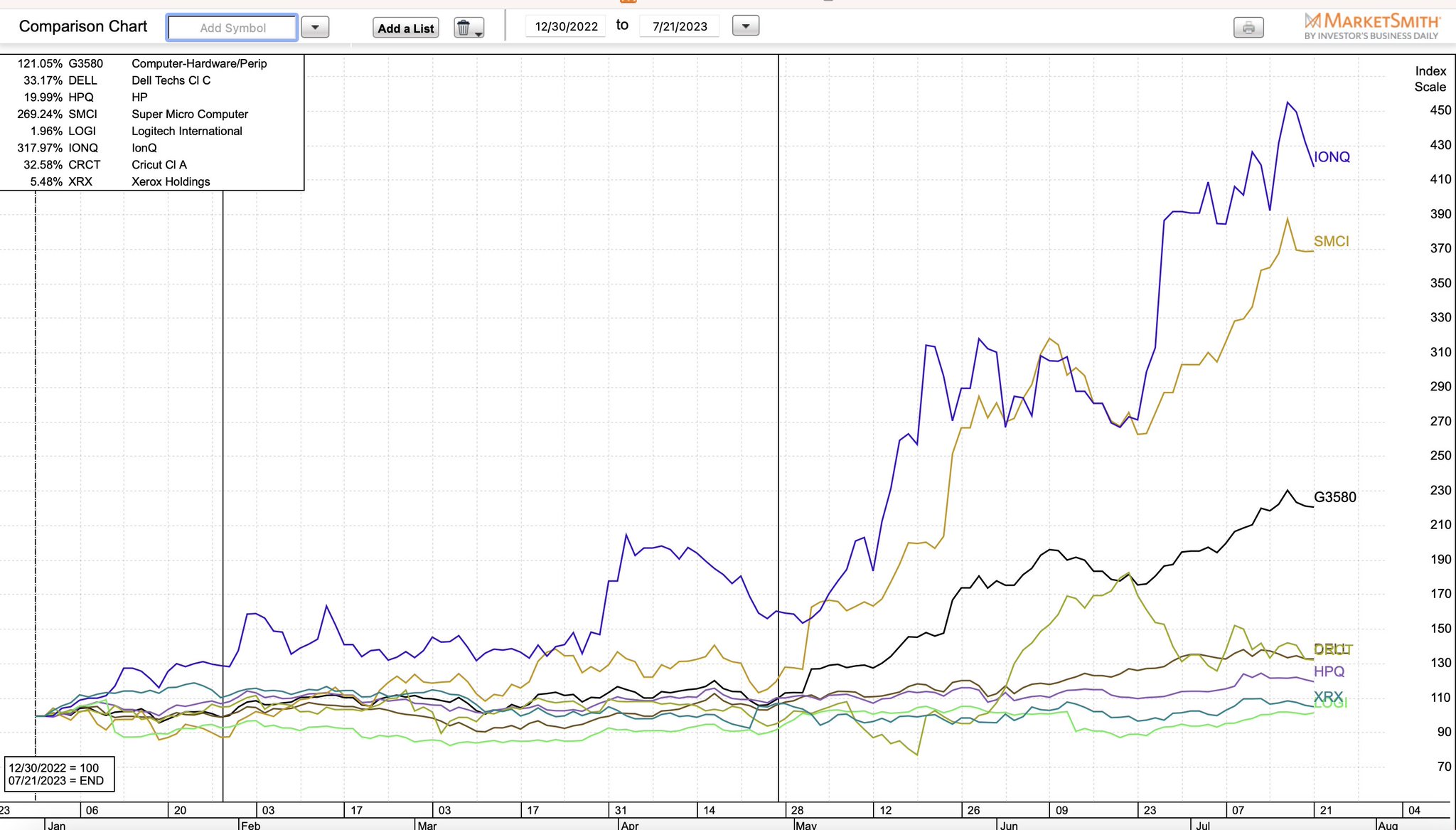Open the Add Symbol dropdown arrow
Screen dimensions: 1456x830
[315, 27]
